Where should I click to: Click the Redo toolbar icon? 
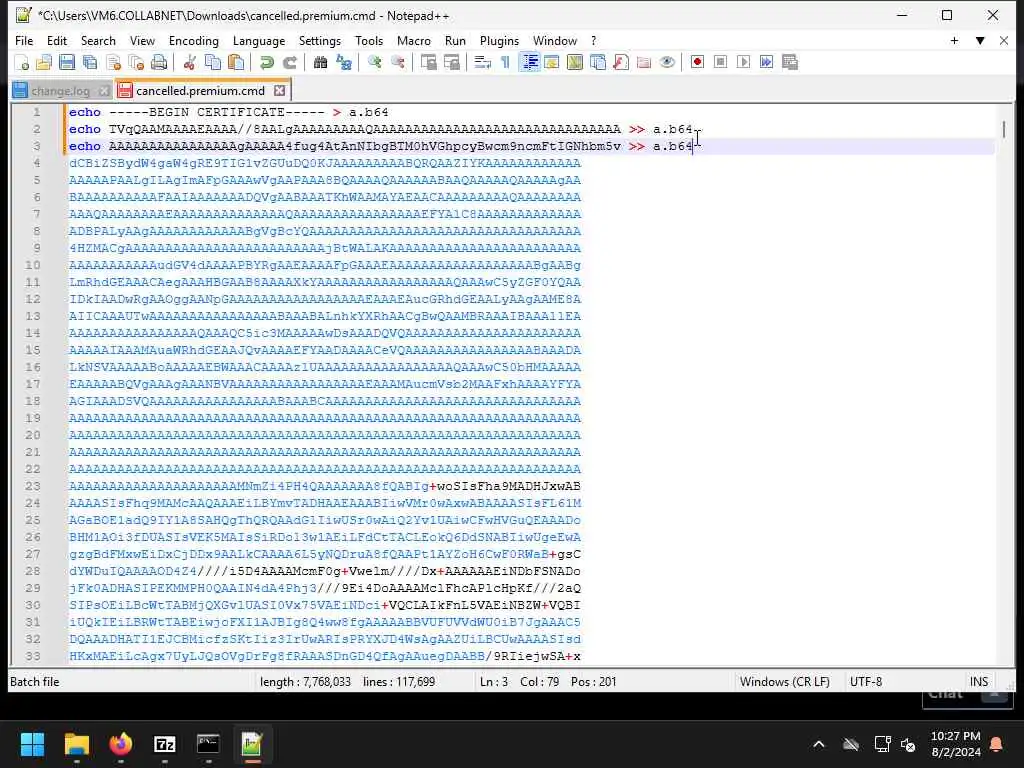pos(289,62)
